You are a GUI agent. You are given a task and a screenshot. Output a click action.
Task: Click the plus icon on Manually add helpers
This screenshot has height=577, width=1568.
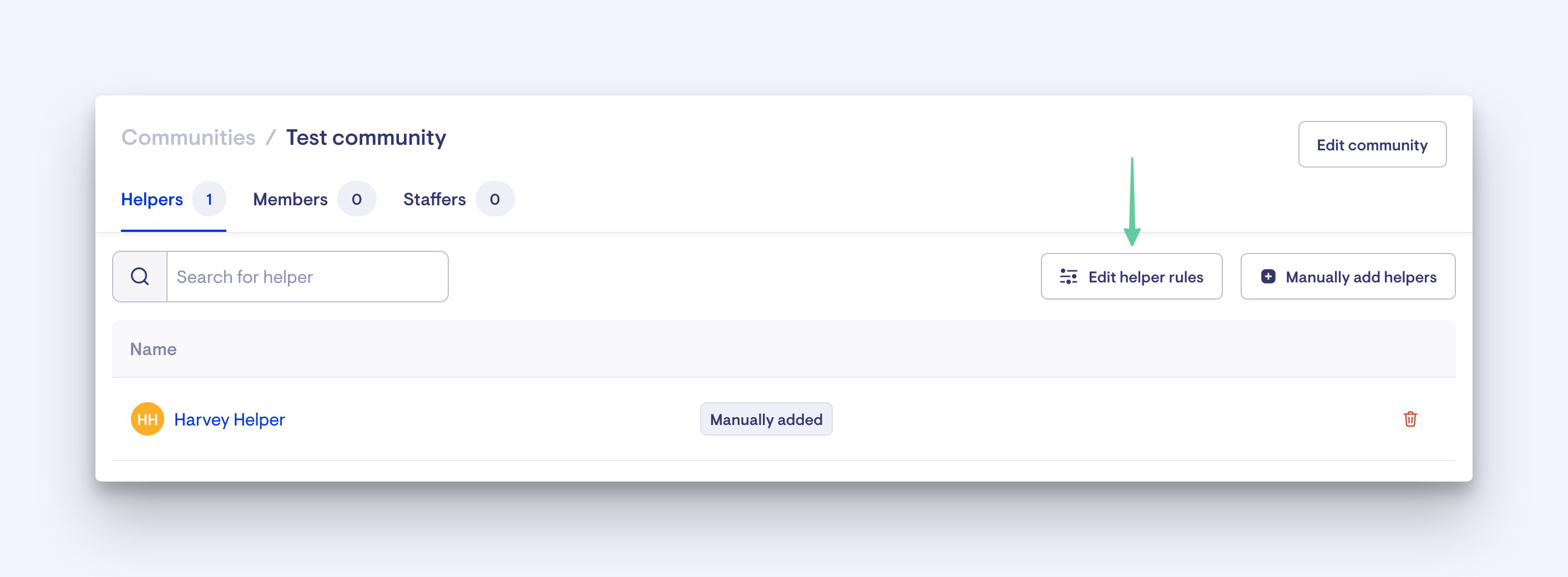pyautogui.click(x=1268, y=277)
